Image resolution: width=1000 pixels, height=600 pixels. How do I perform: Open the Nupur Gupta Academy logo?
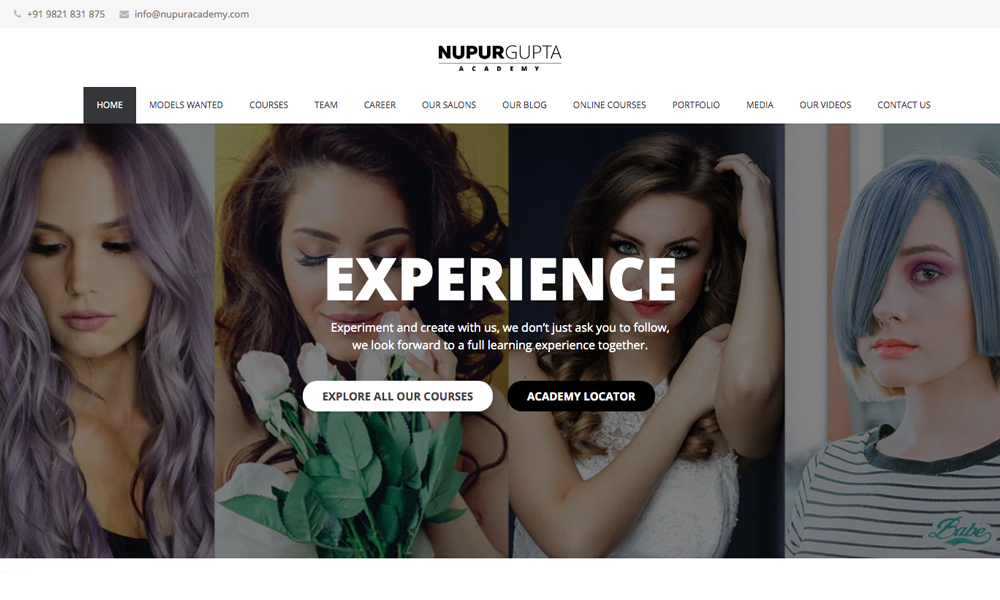(x=499, y=57)
